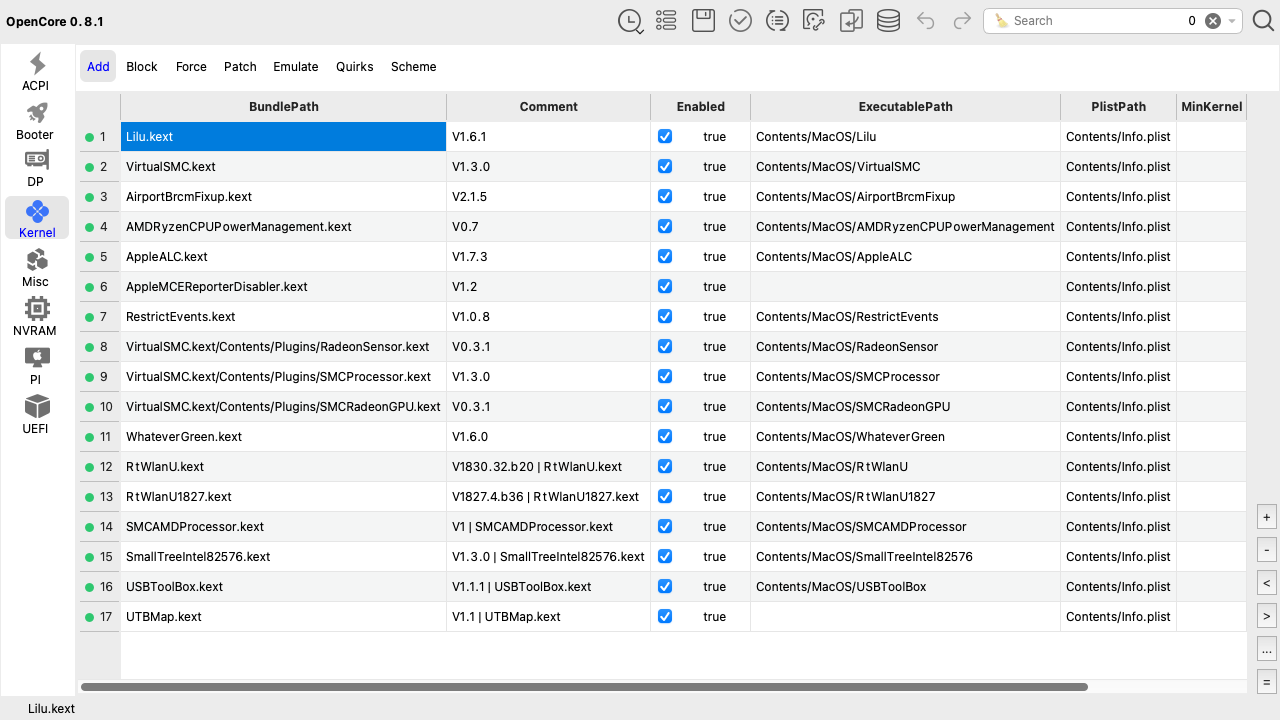Screen dimensions: 1280x720
Task: Open the UEFI section in sidebar
Action: (36, 414)
